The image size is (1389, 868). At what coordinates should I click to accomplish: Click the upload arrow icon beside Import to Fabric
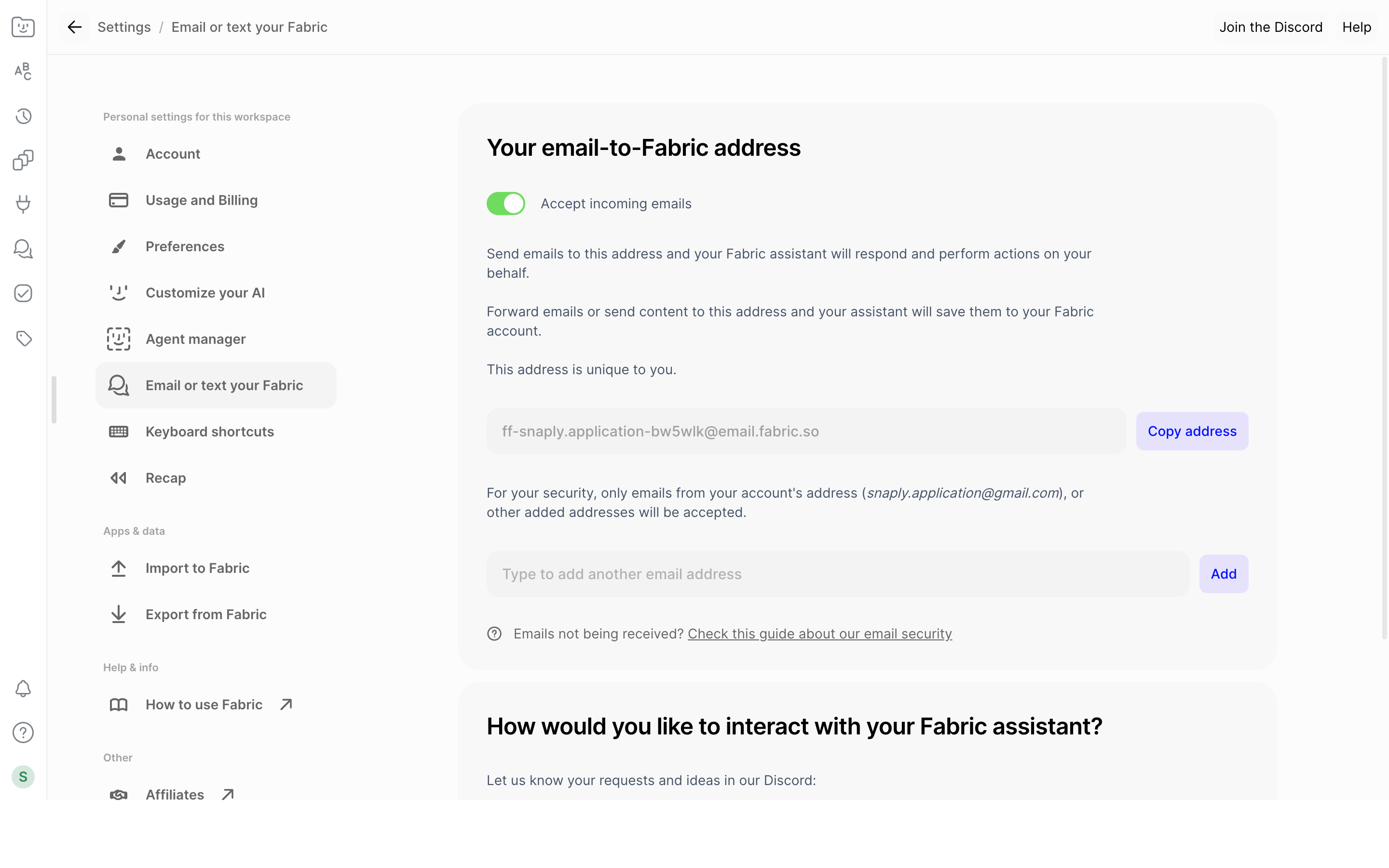click(119, 569)
